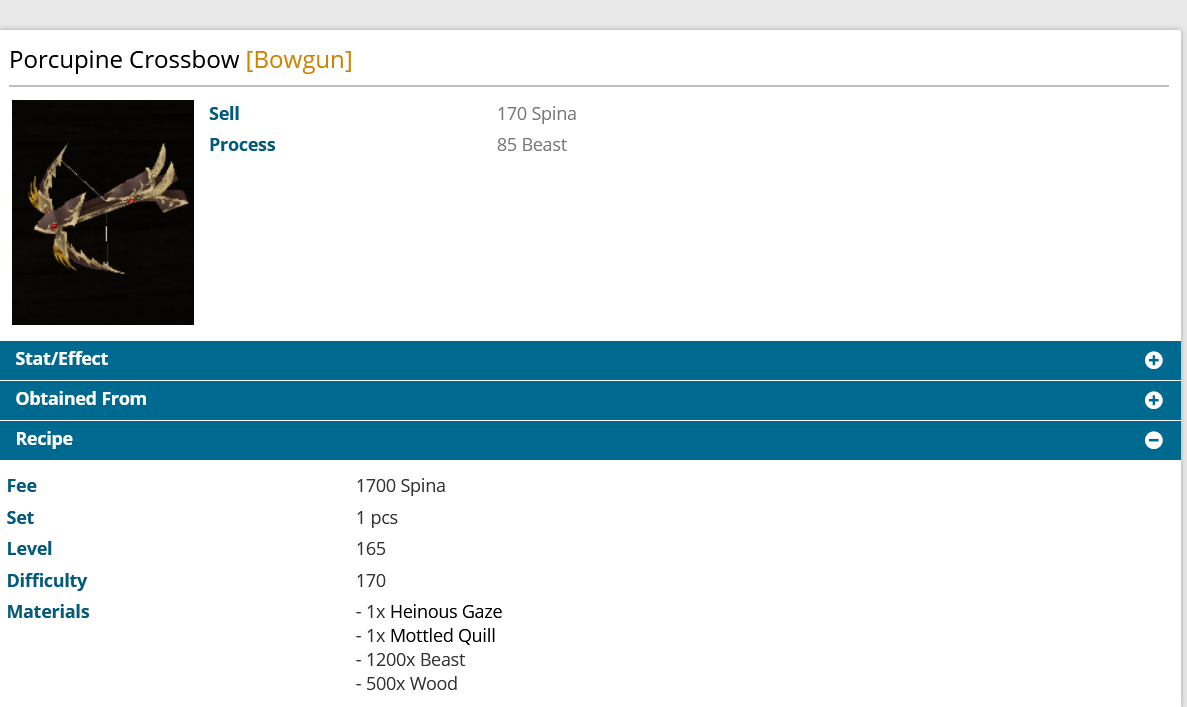
Task: Click the Porcupine Crossbow weapon image
Action: [x=103, y=212]
